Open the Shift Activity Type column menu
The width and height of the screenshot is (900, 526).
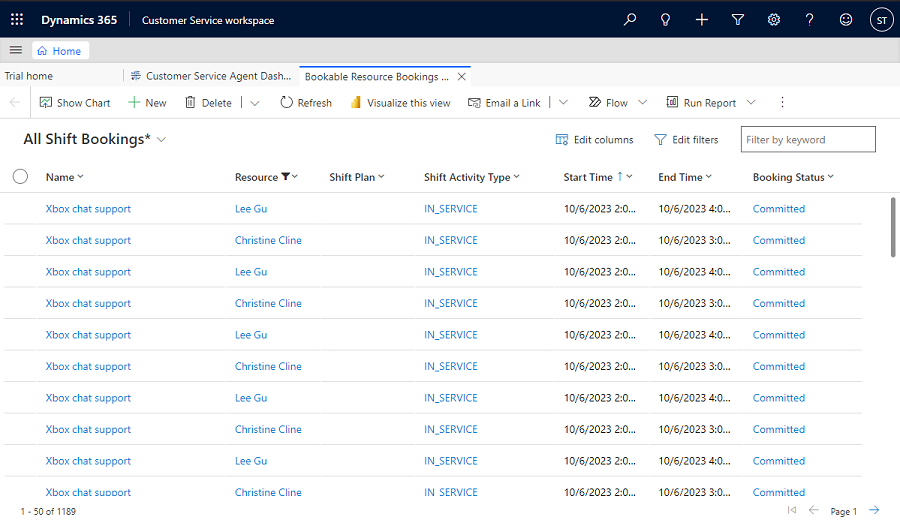[472, 177]
